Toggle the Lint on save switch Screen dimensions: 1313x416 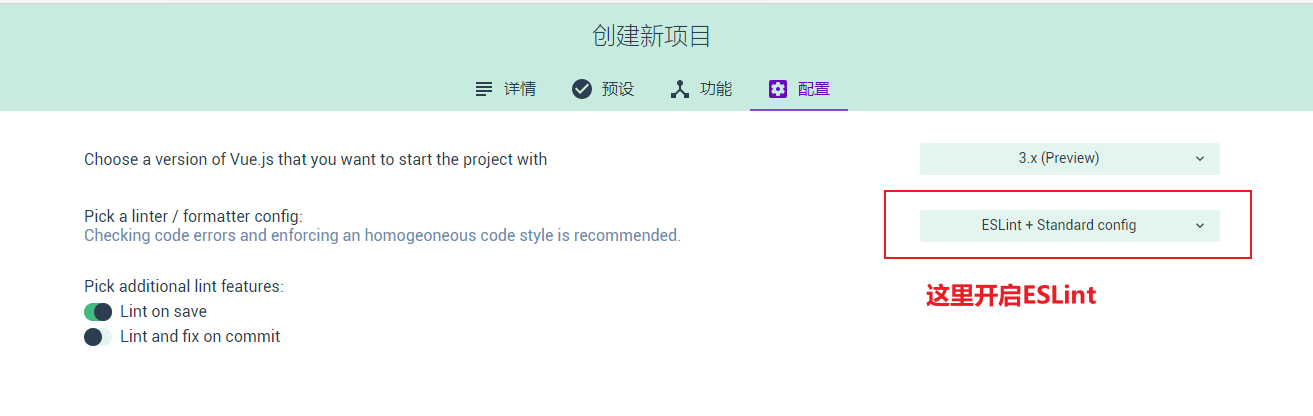pos(98,312)
